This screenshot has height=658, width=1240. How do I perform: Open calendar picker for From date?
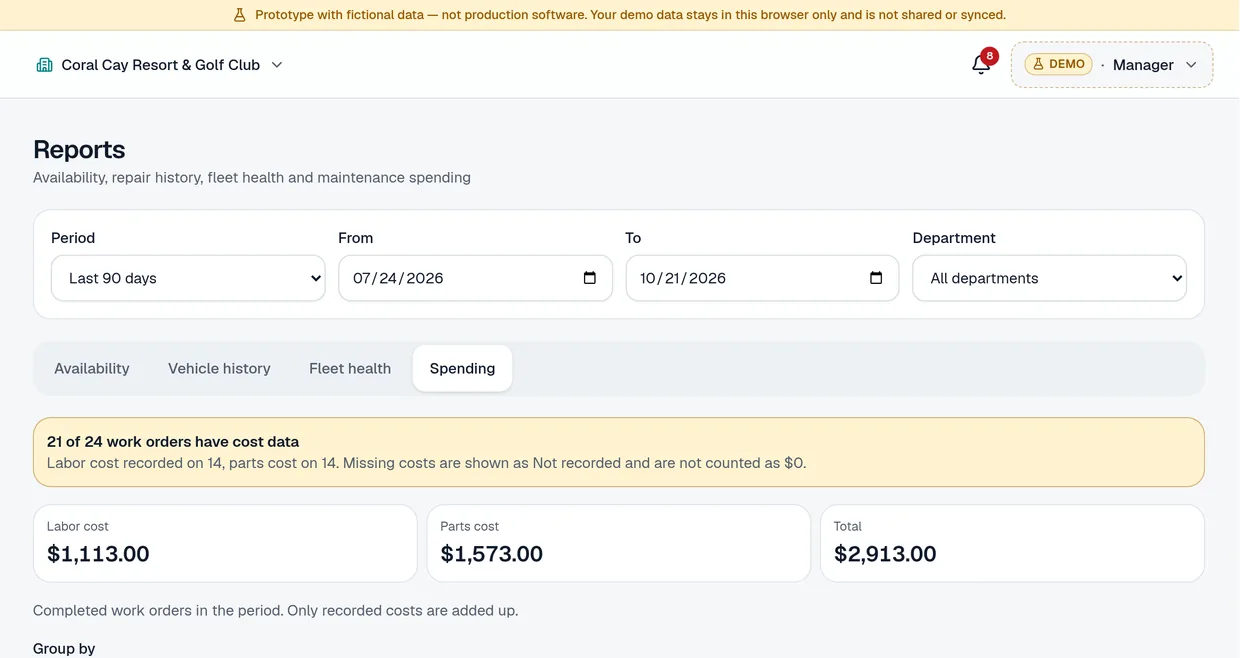pos(590,278)
